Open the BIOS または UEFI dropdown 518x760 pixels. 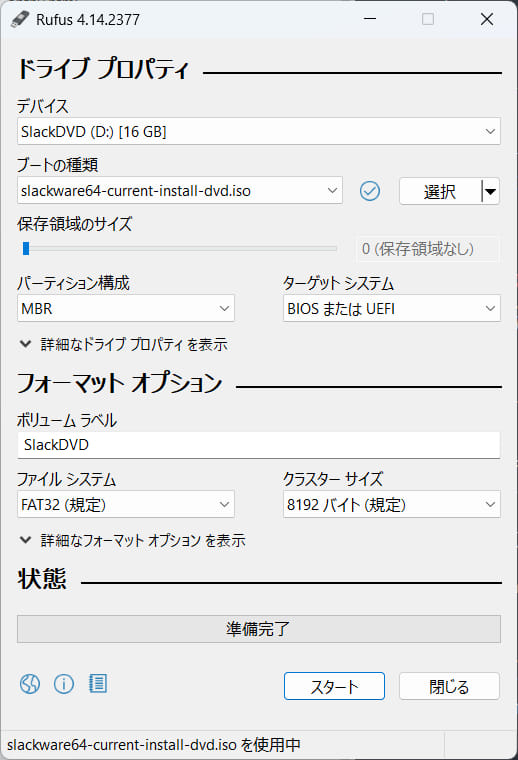[392, 308]
